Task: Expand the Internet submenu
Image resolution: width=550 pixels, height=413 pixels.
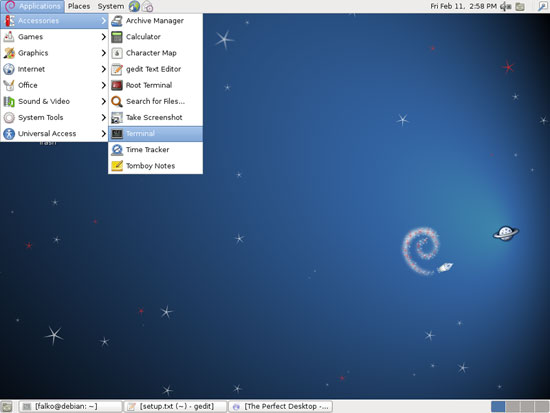Action: [x=54, y=69]
